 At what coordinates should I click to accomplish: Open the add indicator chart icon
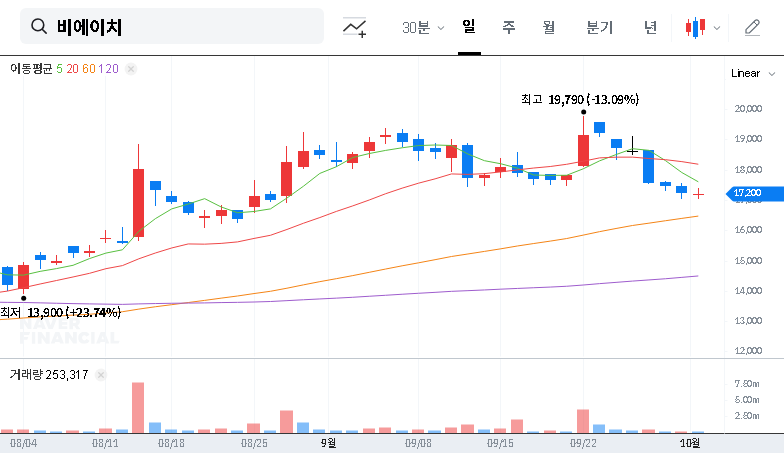[354, 27]
